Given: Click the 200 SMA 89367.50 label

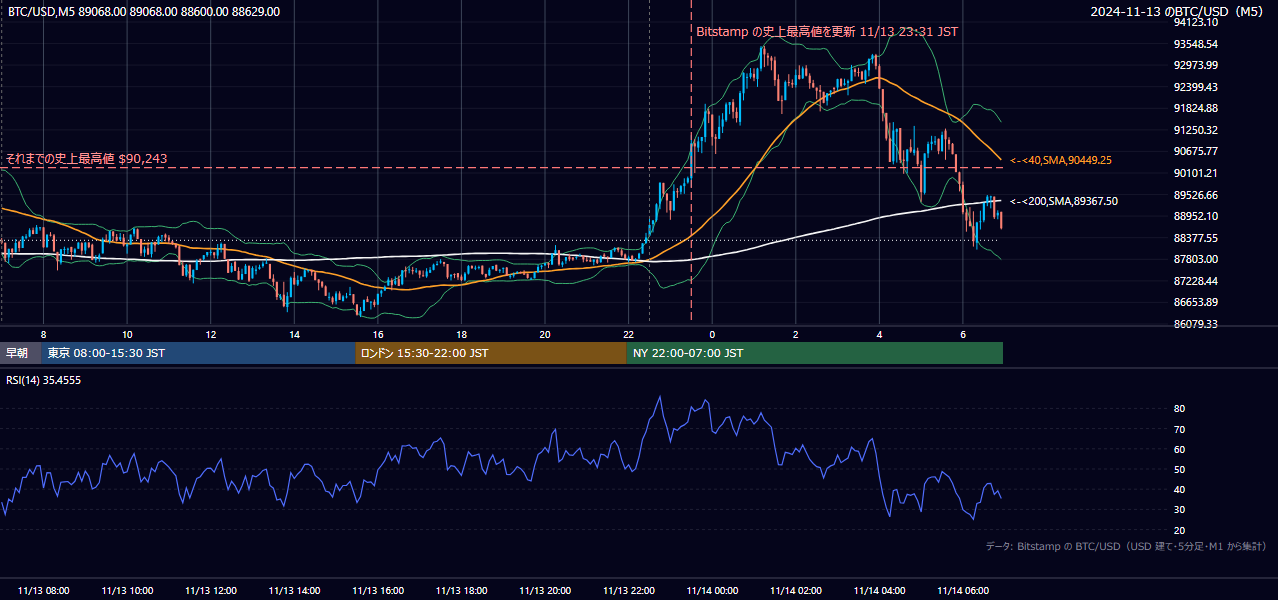Looking at the screenshot, I should point(1064,202).
